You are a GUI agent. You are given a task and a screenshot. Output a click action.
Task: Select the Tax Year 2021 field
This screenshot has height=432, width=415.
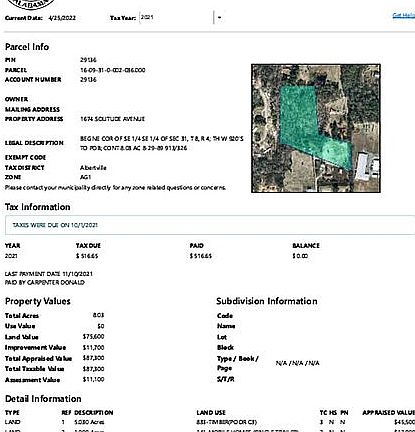(x=176, y=17)
